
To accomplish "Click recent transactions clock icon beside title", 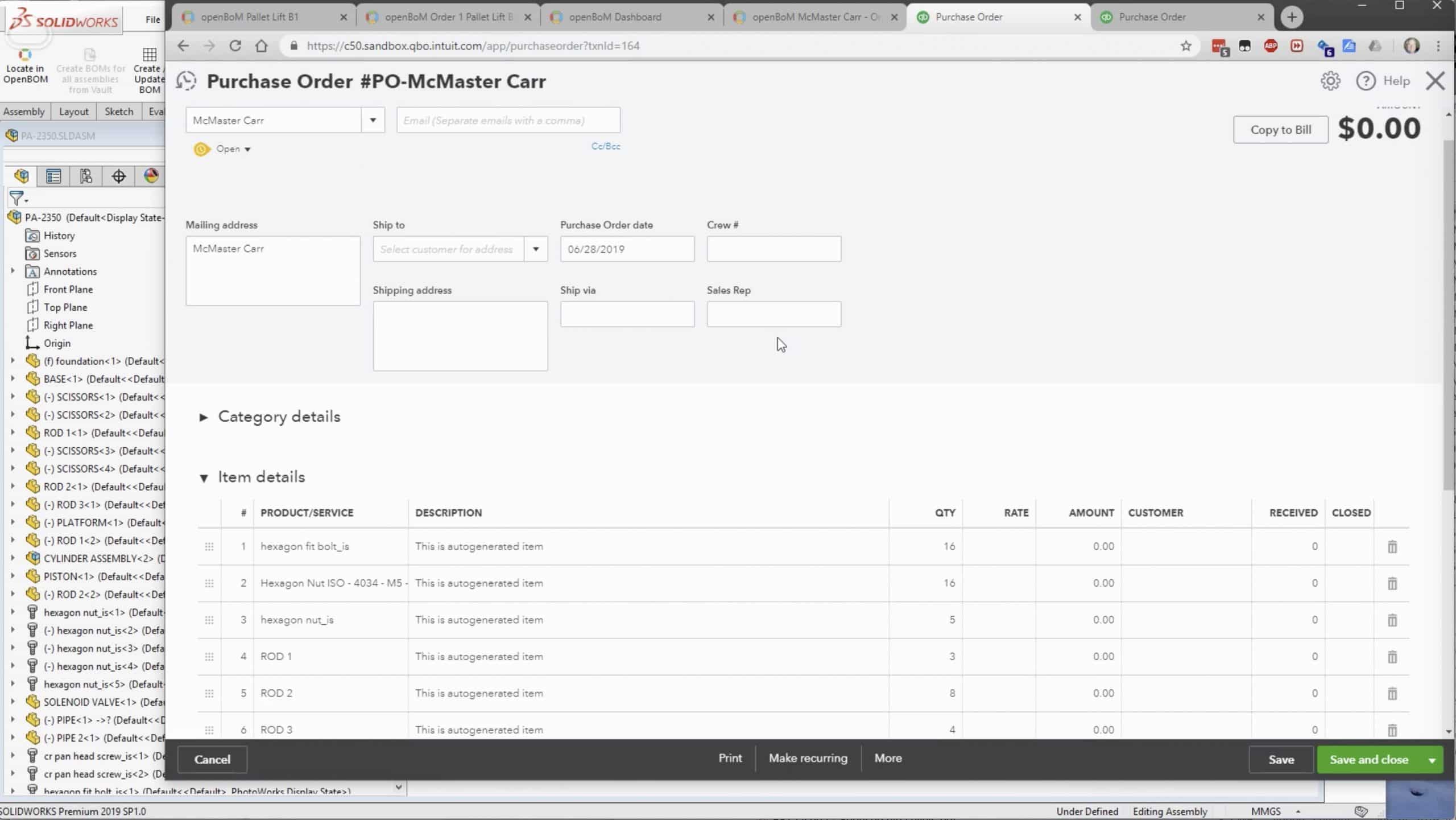I will click(x=186, y=81).
